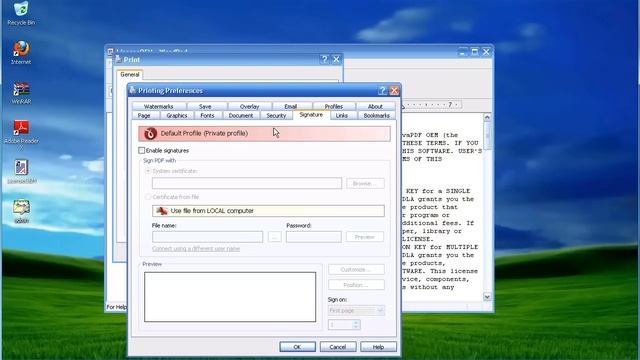Open the Sign on First page dropdown
The width and height of the screenshot is (640, 360).
(x=356, y=311)
